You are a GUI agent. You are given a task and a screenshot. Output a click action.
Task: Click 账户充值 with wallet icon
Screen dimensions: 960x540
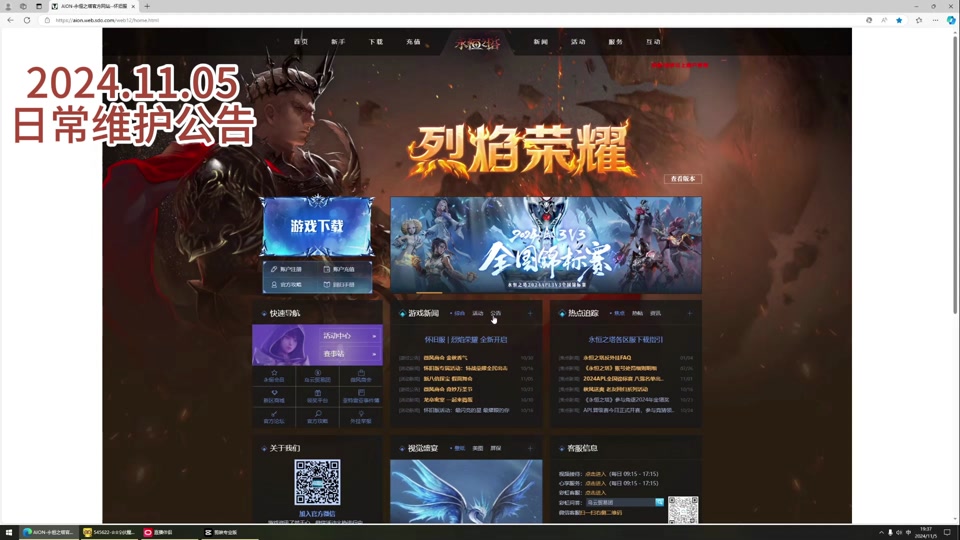[339, 269]
